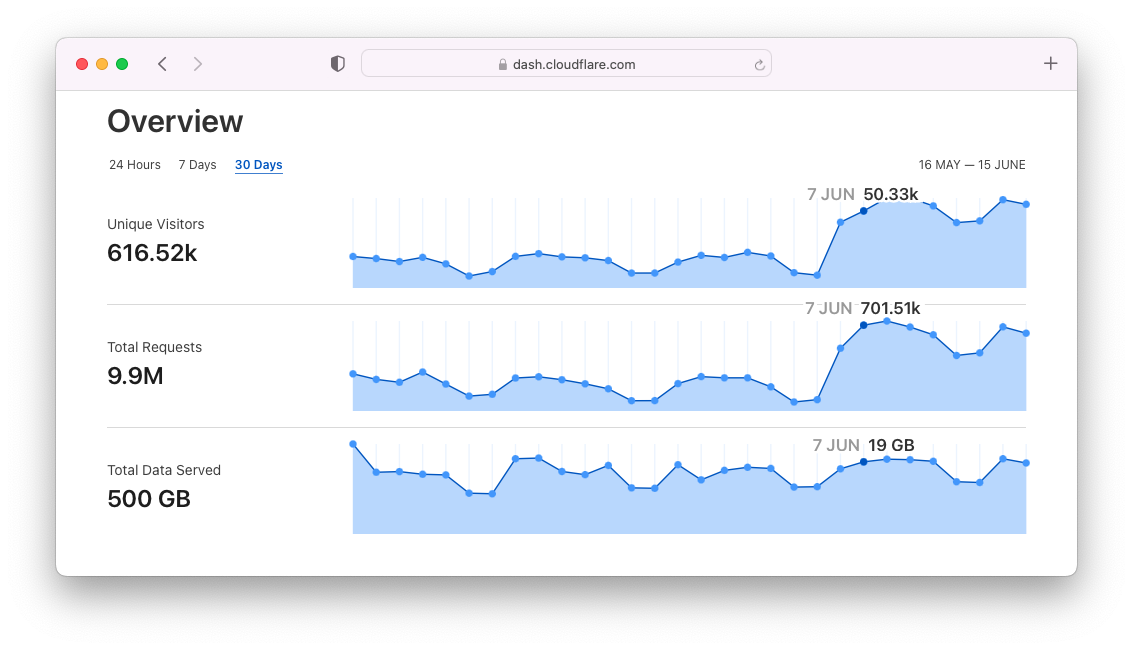Click last data point of Total Requests chart
Screen dimensions: 1133x650
[x=1026, y=334]
